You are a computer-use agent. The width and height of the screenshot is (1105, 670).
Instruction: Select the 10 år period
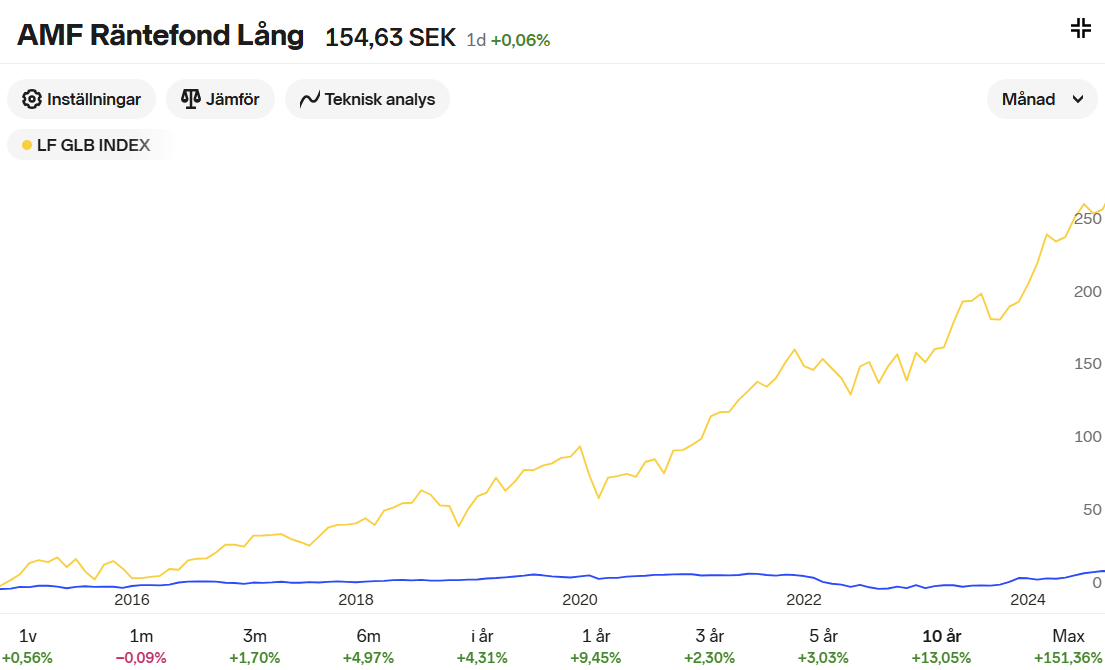[x=940, y=645]
